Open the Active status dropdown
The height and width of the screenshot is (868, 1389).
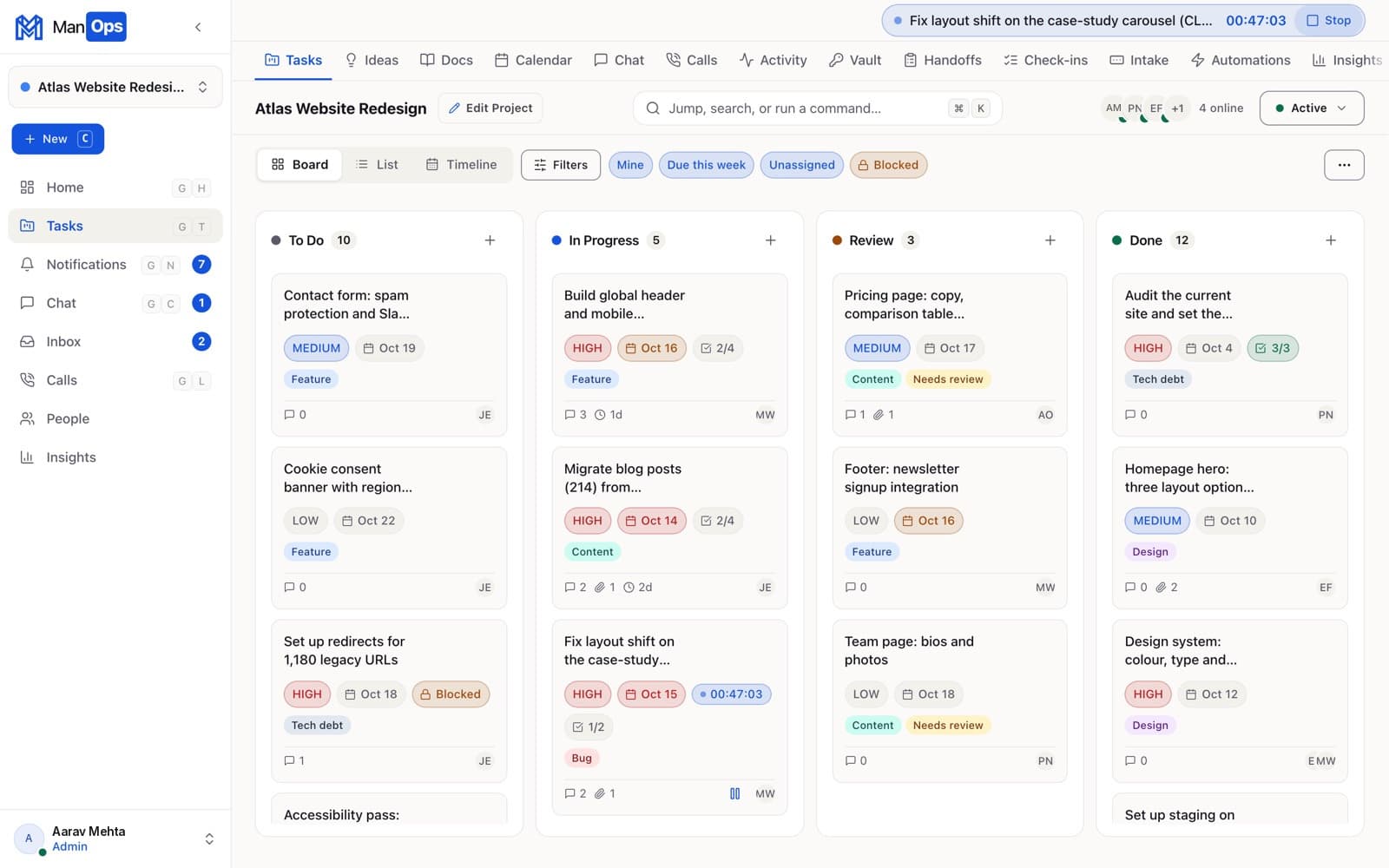[x=1311, y=108]
